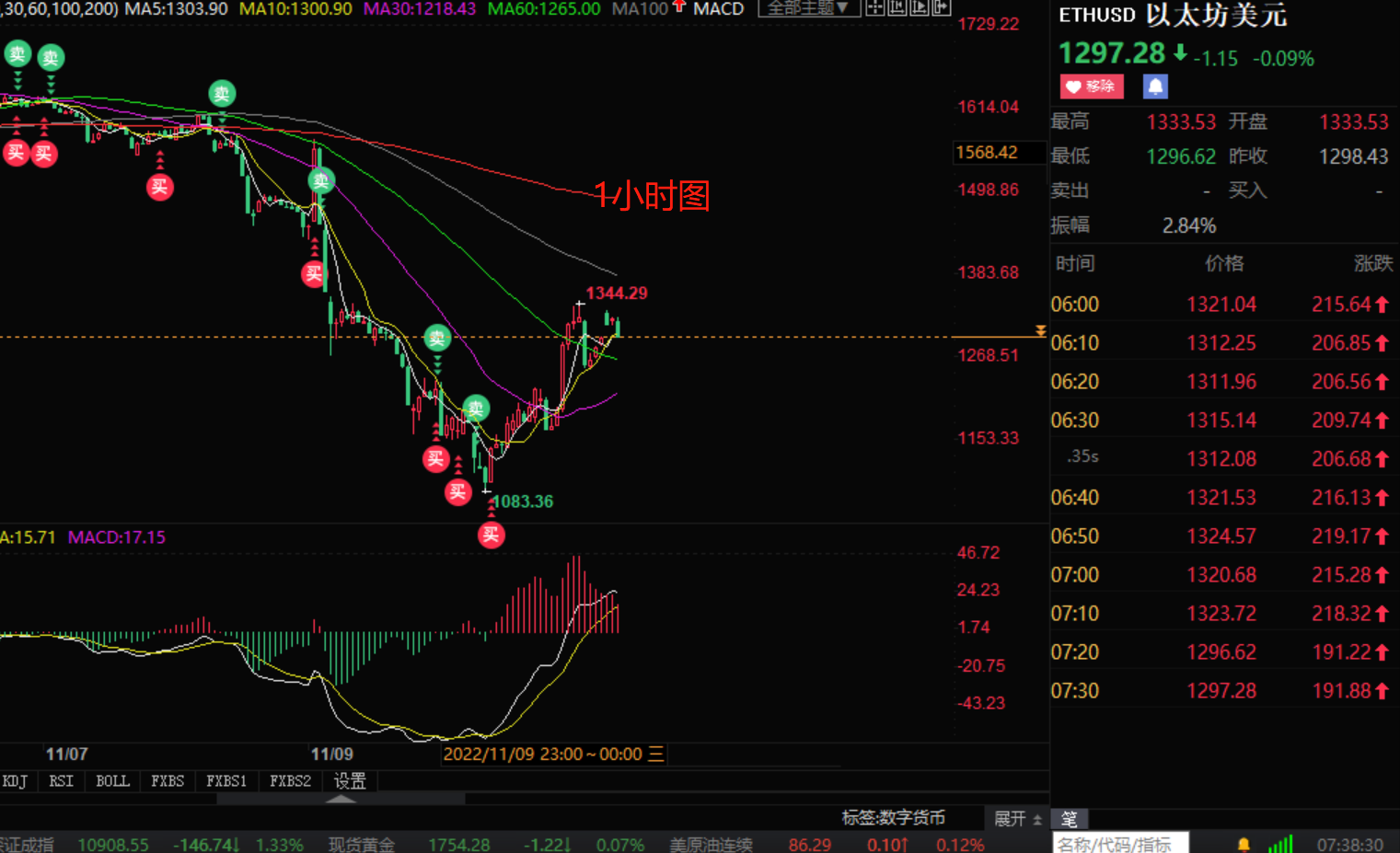Click the yellow notification bell in status bar
Screen dimensions: 1400x853
(x=1244, y=844)
